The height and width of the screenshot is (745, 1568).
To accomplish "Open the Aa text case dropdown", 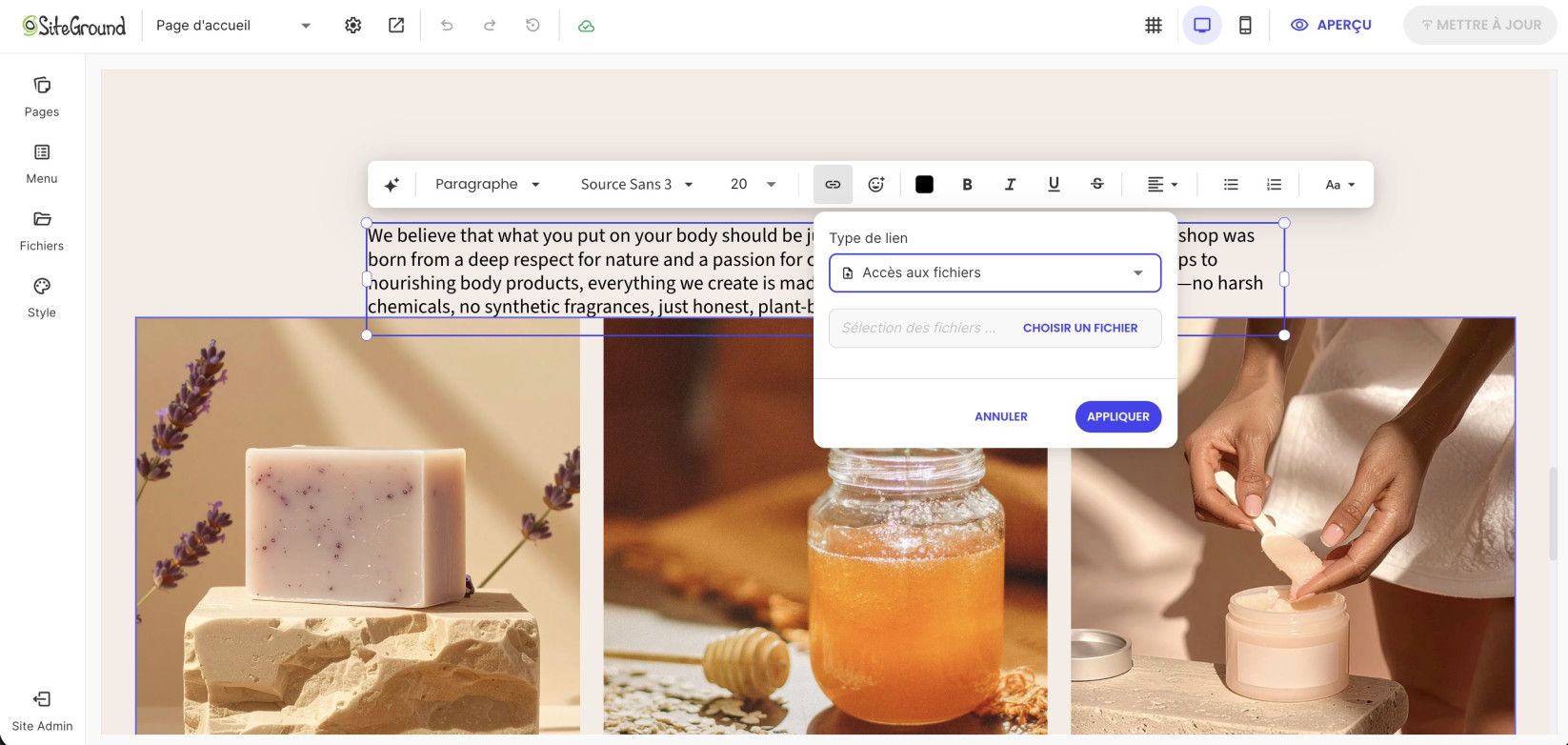I will pyautogui.click(x=1339, y=185).
